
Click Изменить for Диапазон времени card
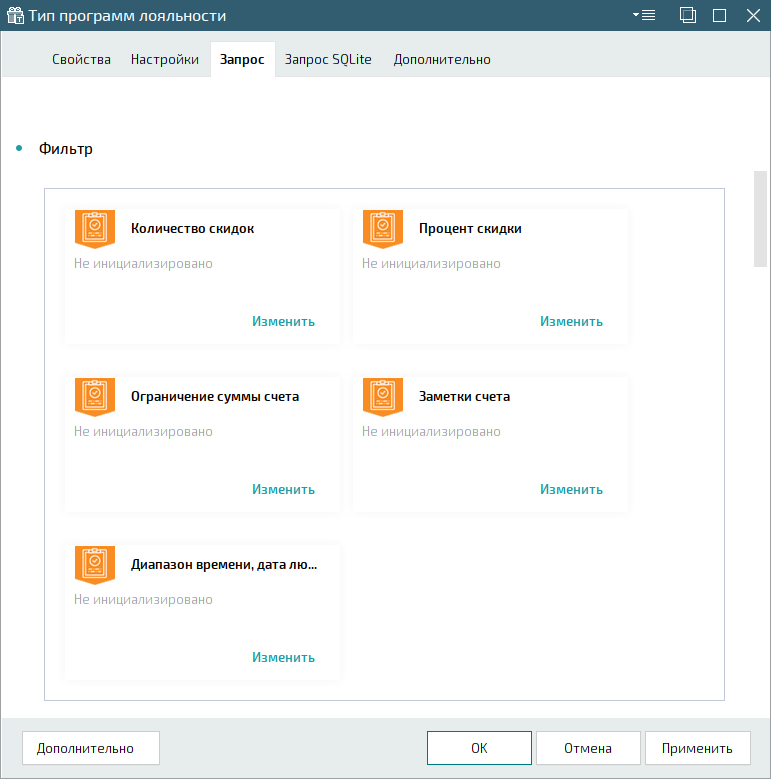coord(283,657)
